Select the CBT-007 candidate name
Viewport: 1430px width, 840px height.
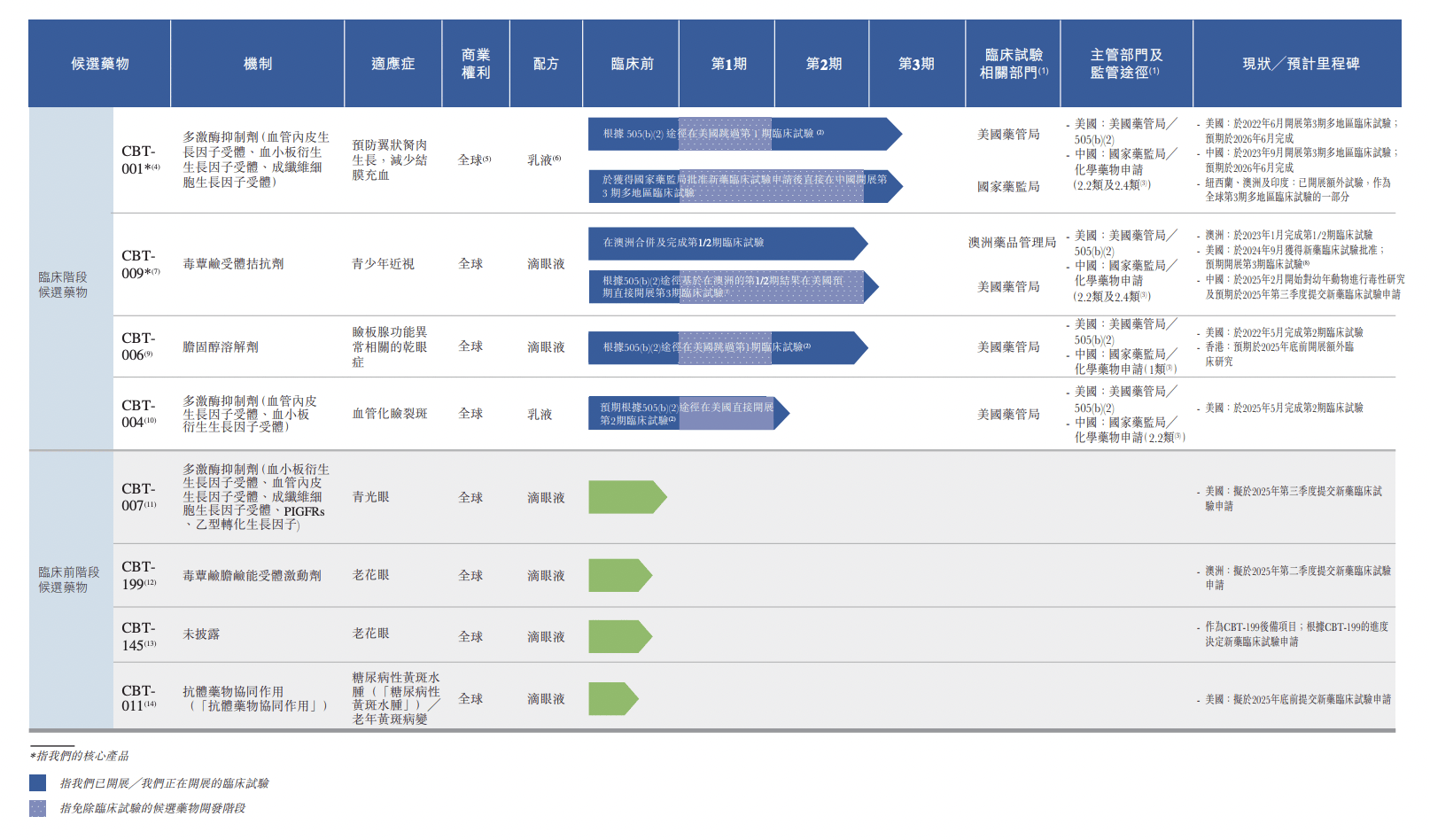pos(139,497)
